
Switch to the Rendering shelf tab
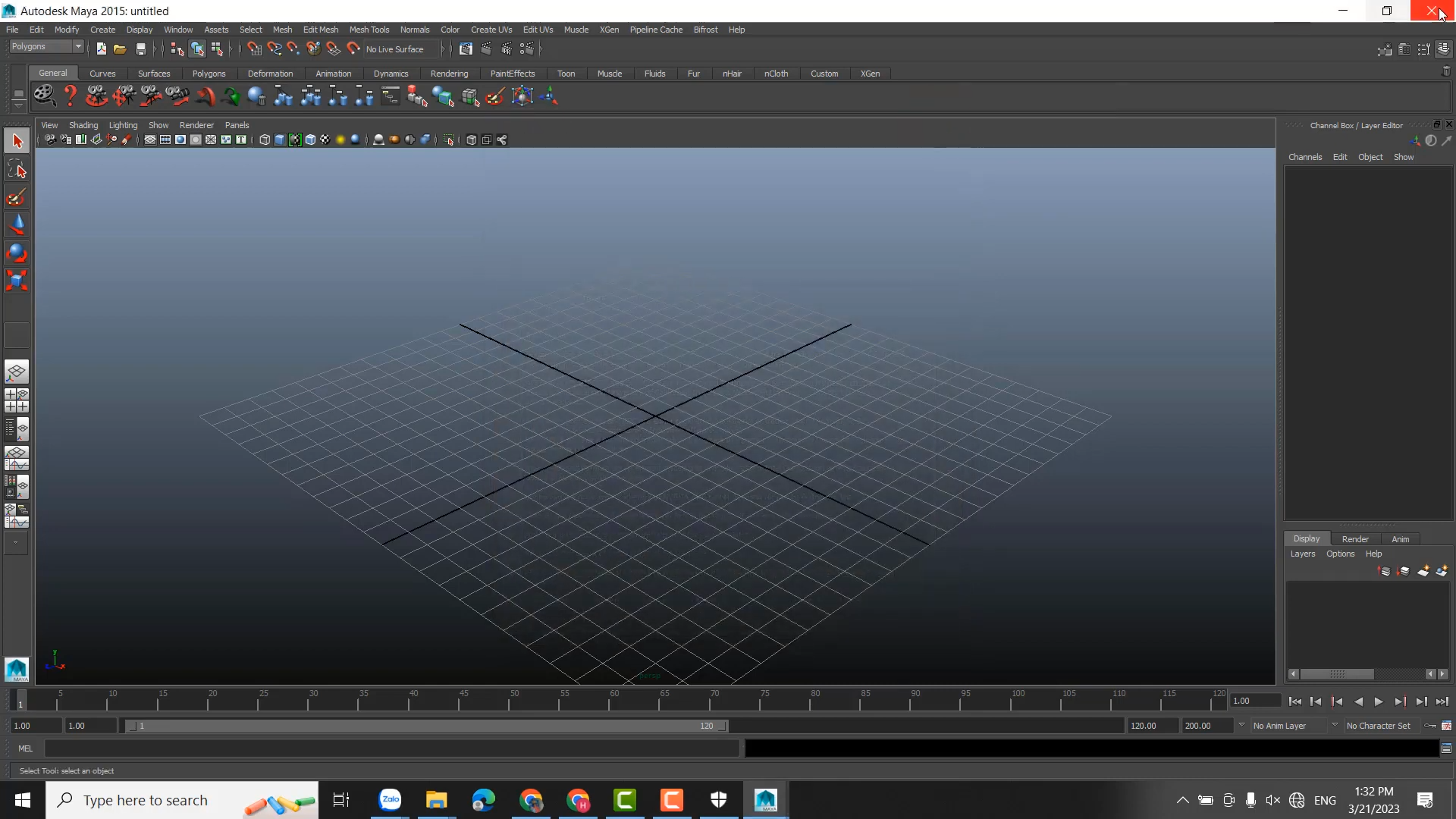coord(449,74)
